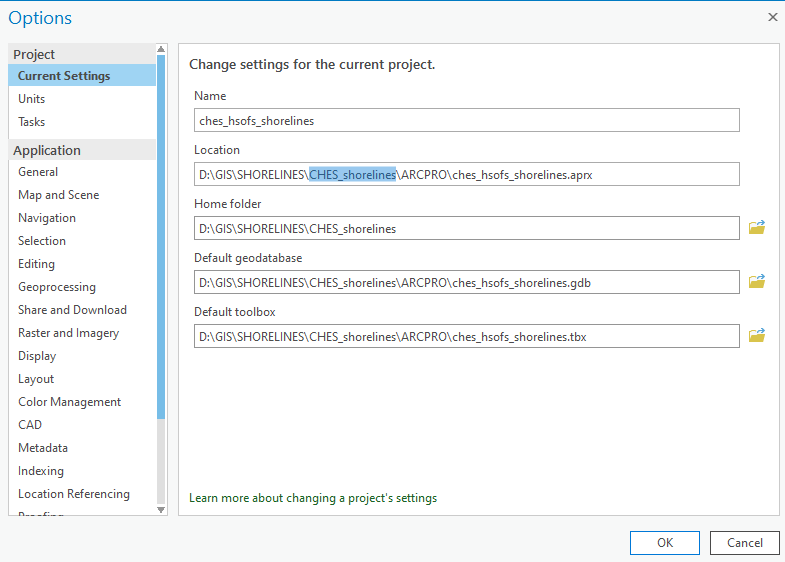Browse for the Default geodatabase
Image resolution: width=785 pixels, height=562 pixels.
tap(757, 282)
